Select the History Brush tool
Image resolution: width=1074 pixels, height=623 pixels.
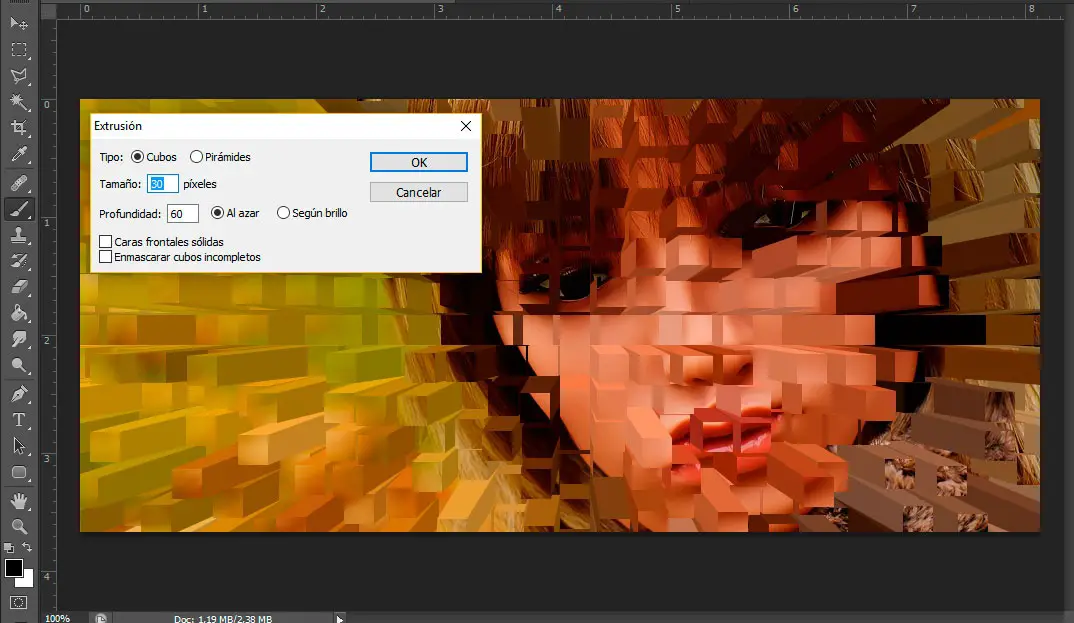19,261
